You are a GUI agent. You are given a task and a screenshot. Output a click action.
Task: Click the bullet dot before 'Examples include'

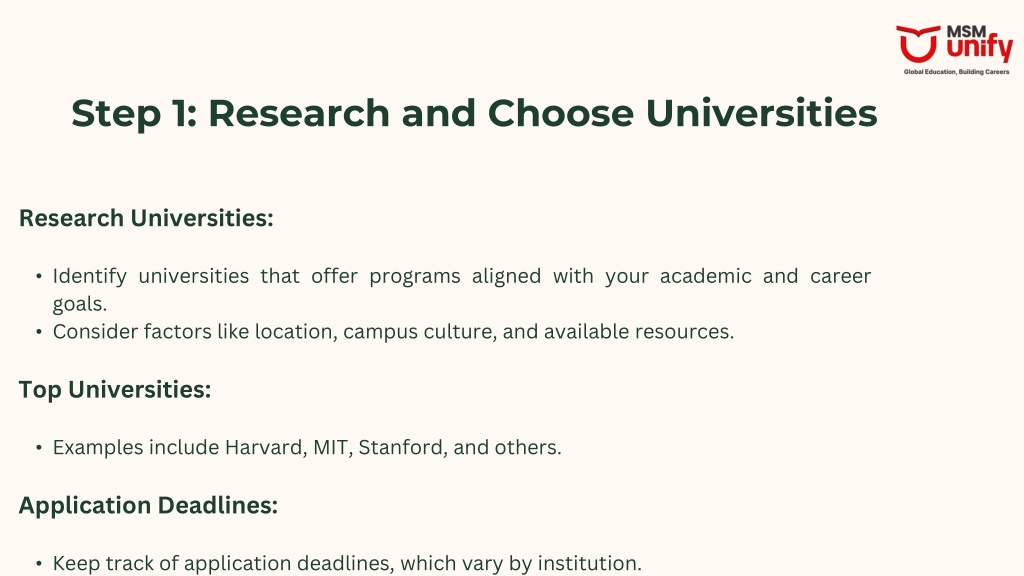click(39, 448)
